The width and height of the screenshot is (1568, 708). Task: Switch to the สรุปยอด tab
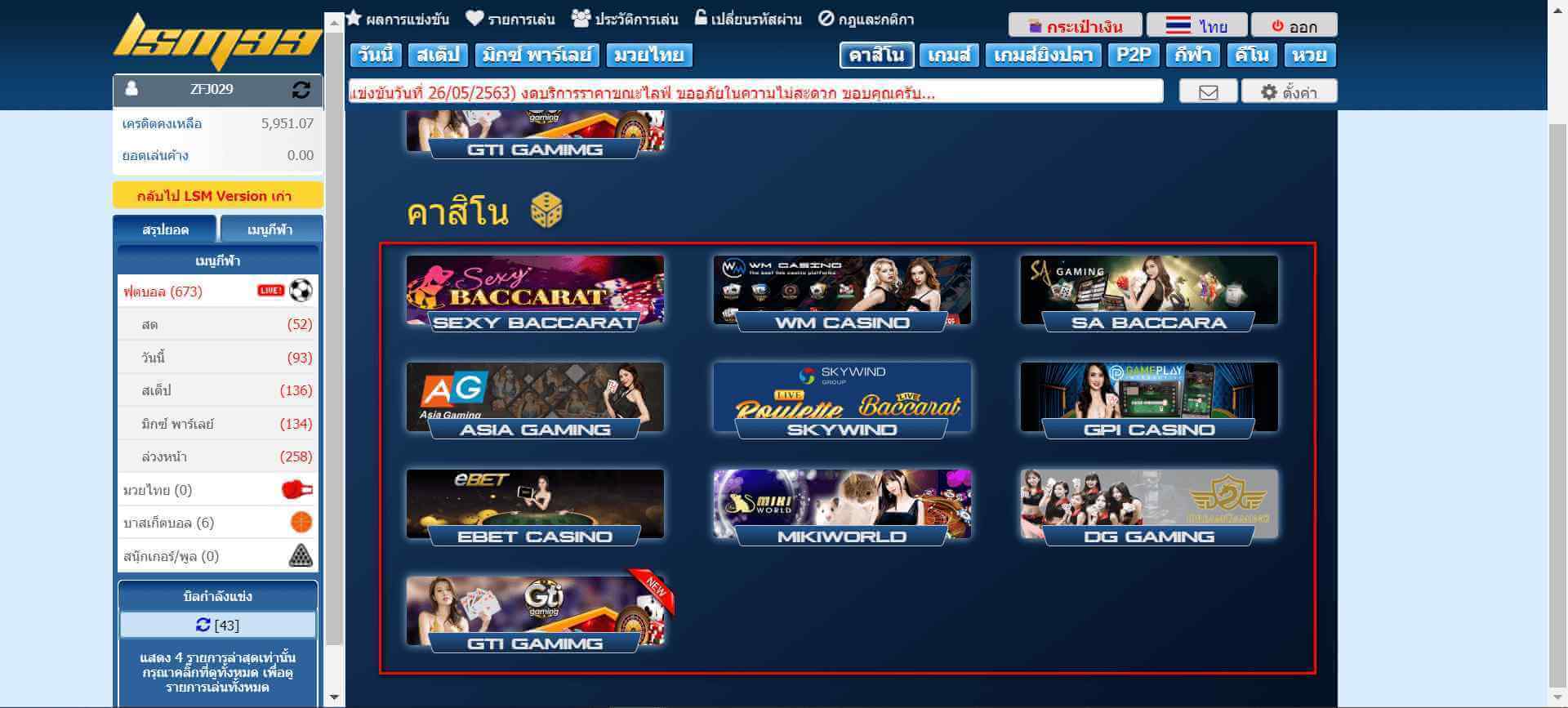(x=165, y=229)
